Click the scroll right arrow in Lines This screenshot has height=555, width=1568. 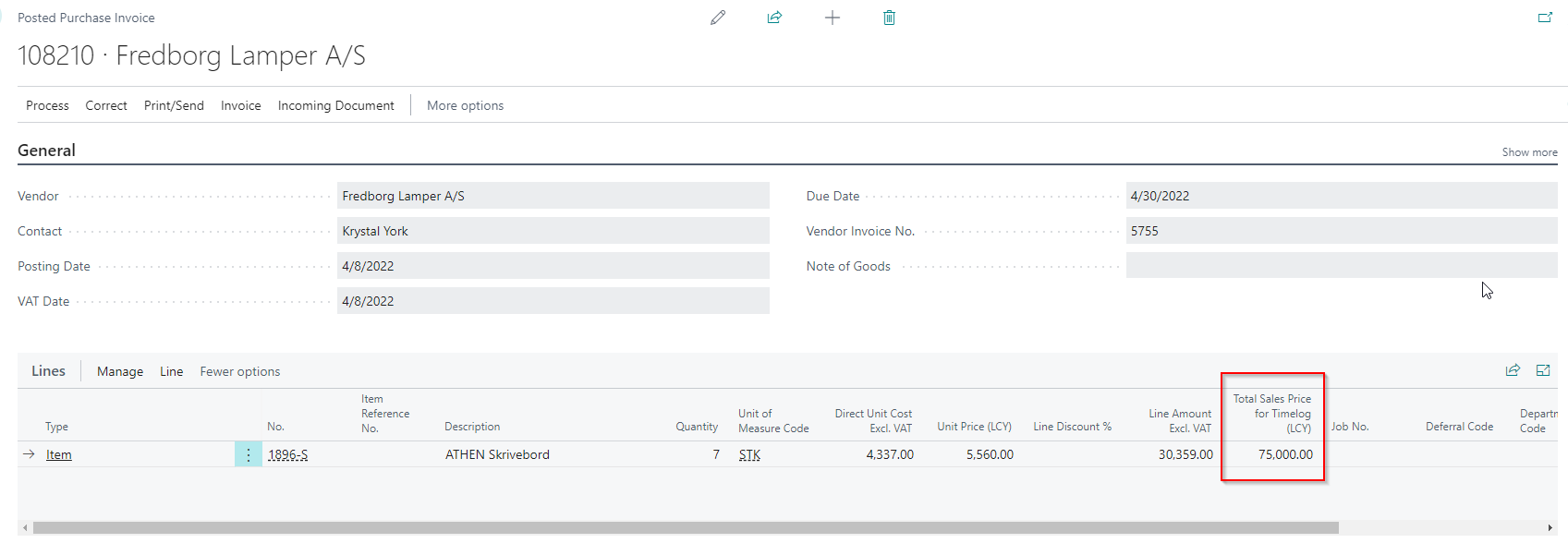[x=1550, y=527]
